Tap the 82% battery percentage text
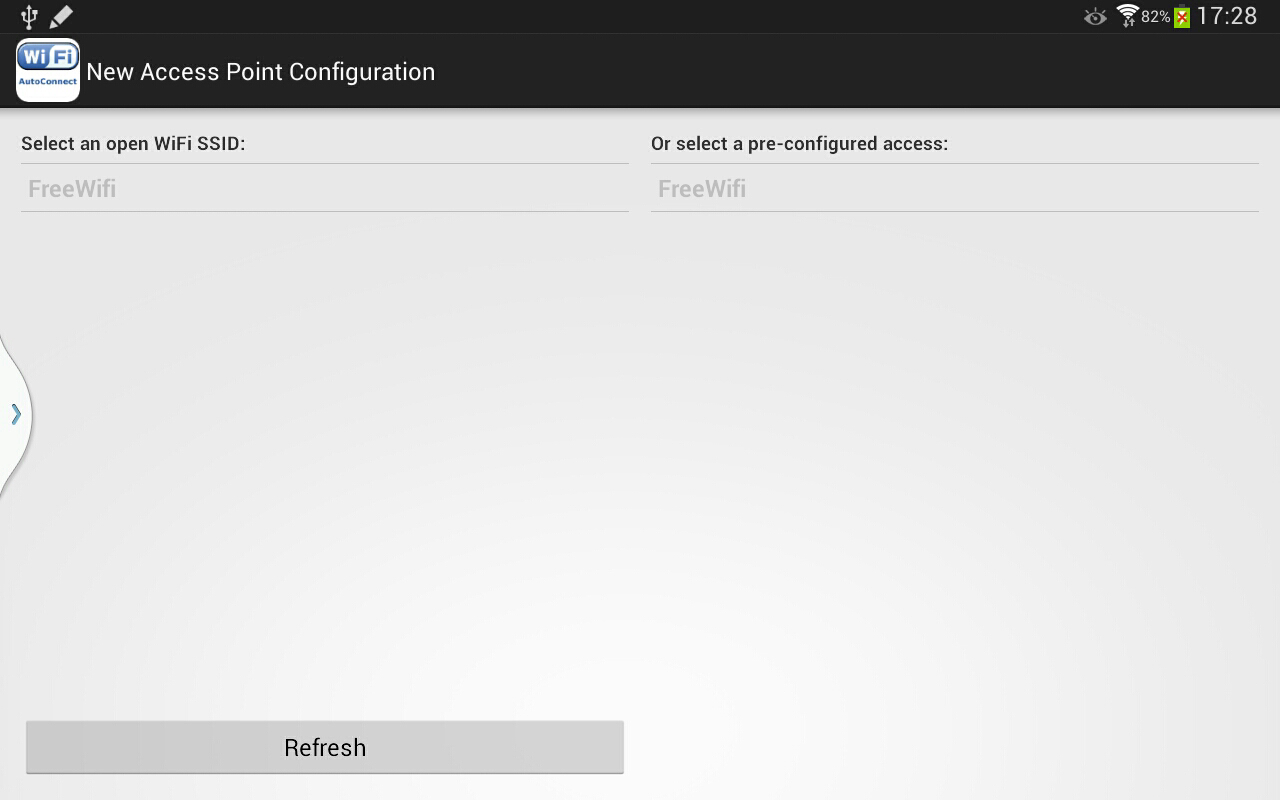Image resolution: width=1280 pixels, height=800 pixels. (x=1155, y=17)
